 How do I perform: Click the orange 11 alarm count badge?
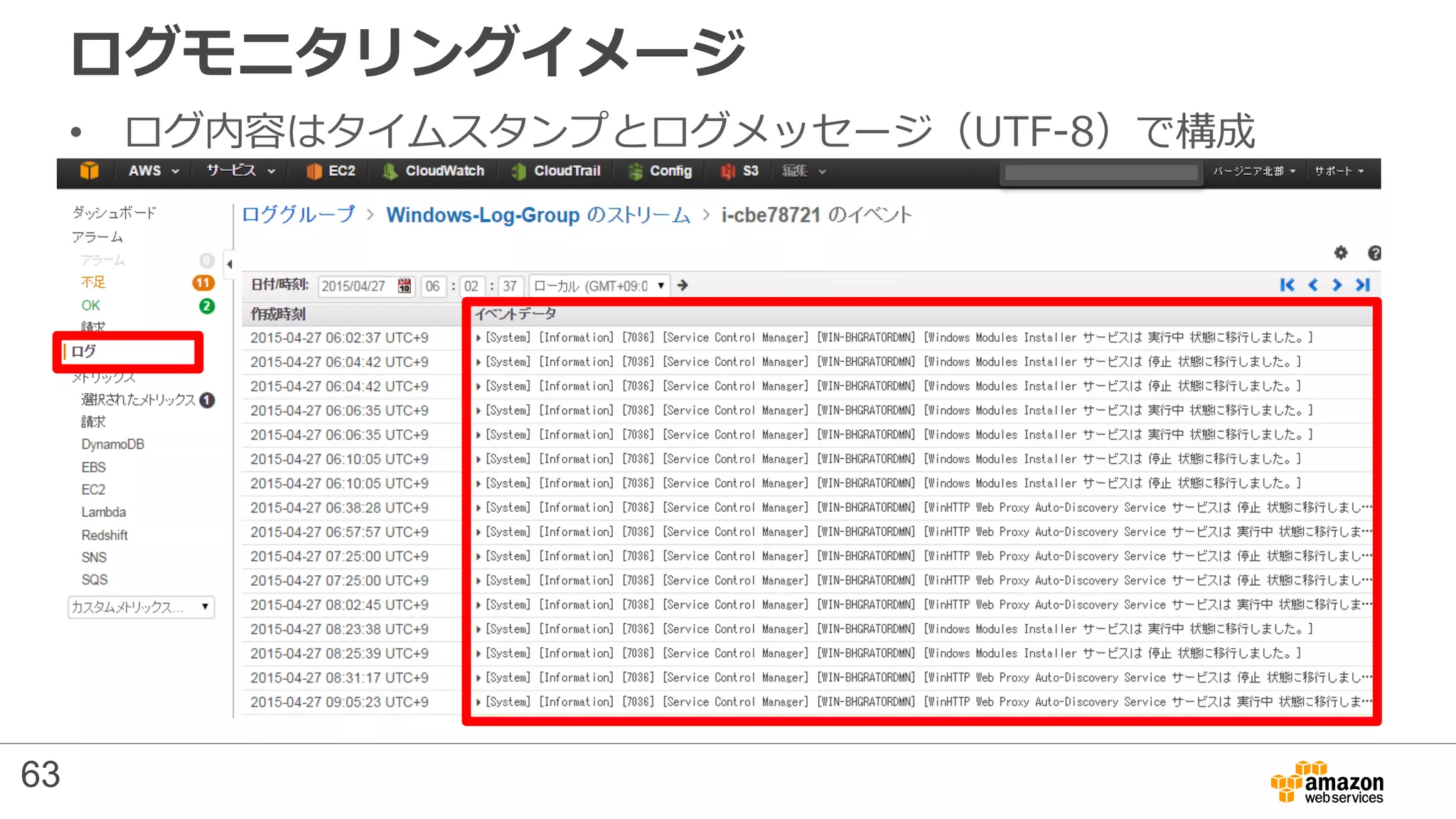point(203,283)
